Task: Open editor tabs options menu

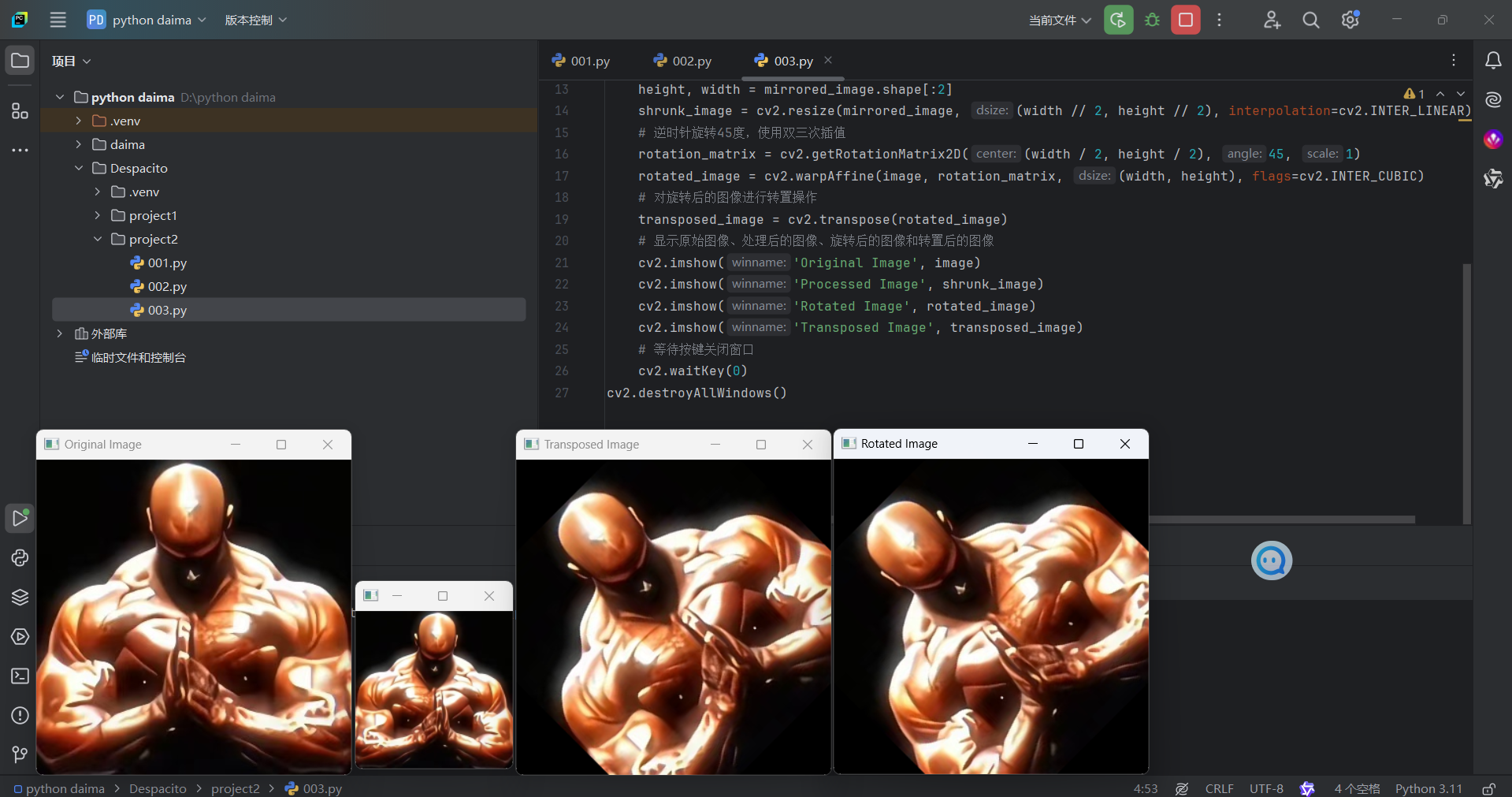Action: click(x=1454, y=61)
